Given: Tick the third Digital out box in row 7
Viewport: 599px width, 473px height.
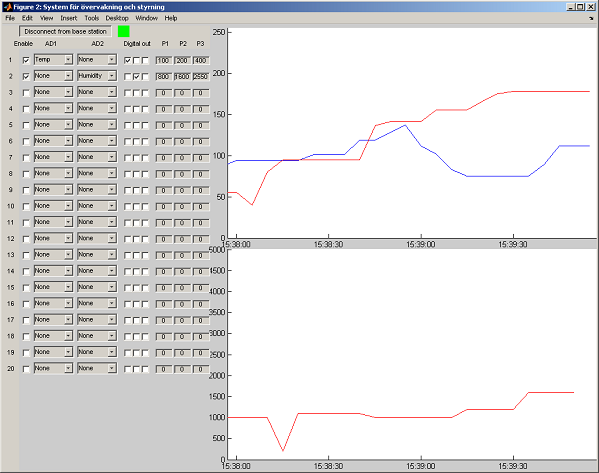Looking at the screenshot, I should point(145,158).
